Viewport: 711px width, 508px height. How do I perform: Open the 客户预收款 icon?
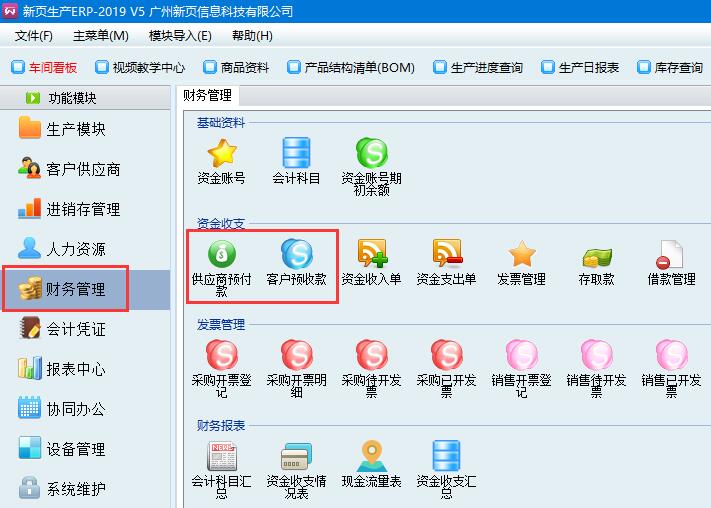pos(296,254)
